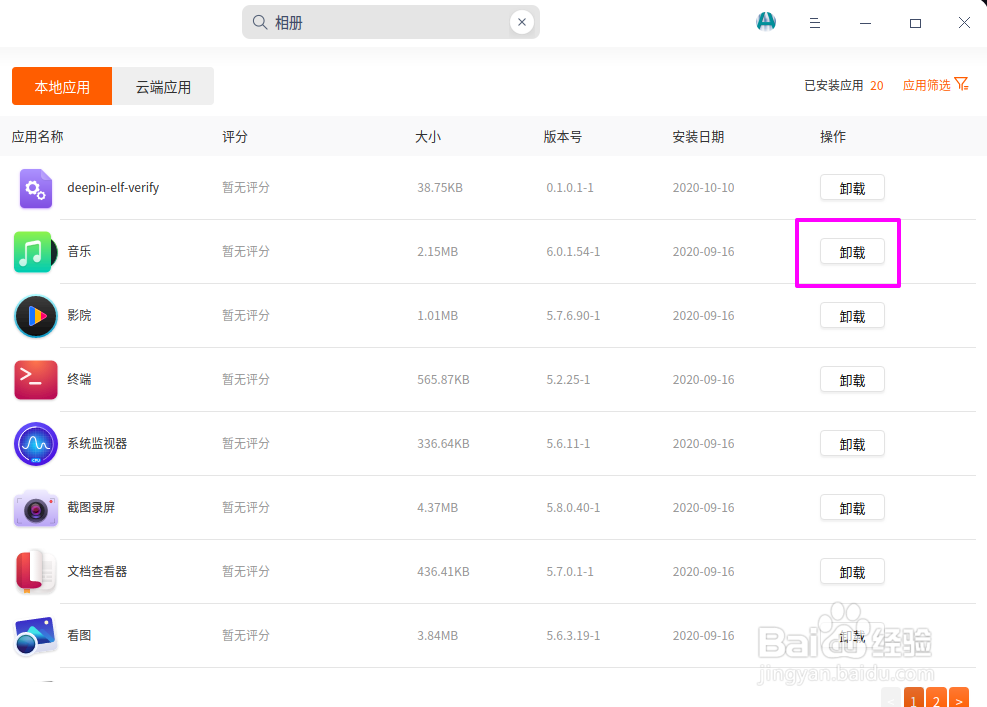Open the user account avatar
Screen dimensions: 987x707
coord(766,22)
